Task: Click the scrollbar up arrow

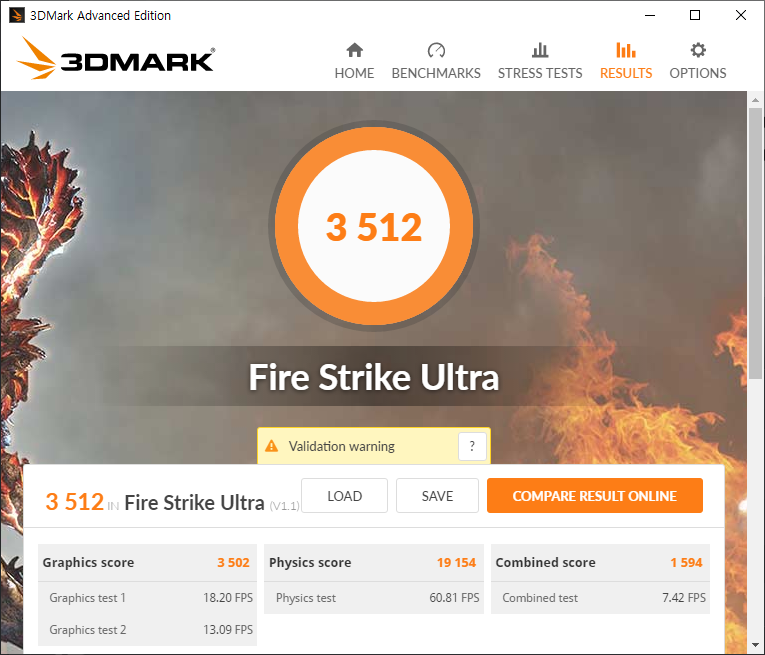Action: pos(755,100)
